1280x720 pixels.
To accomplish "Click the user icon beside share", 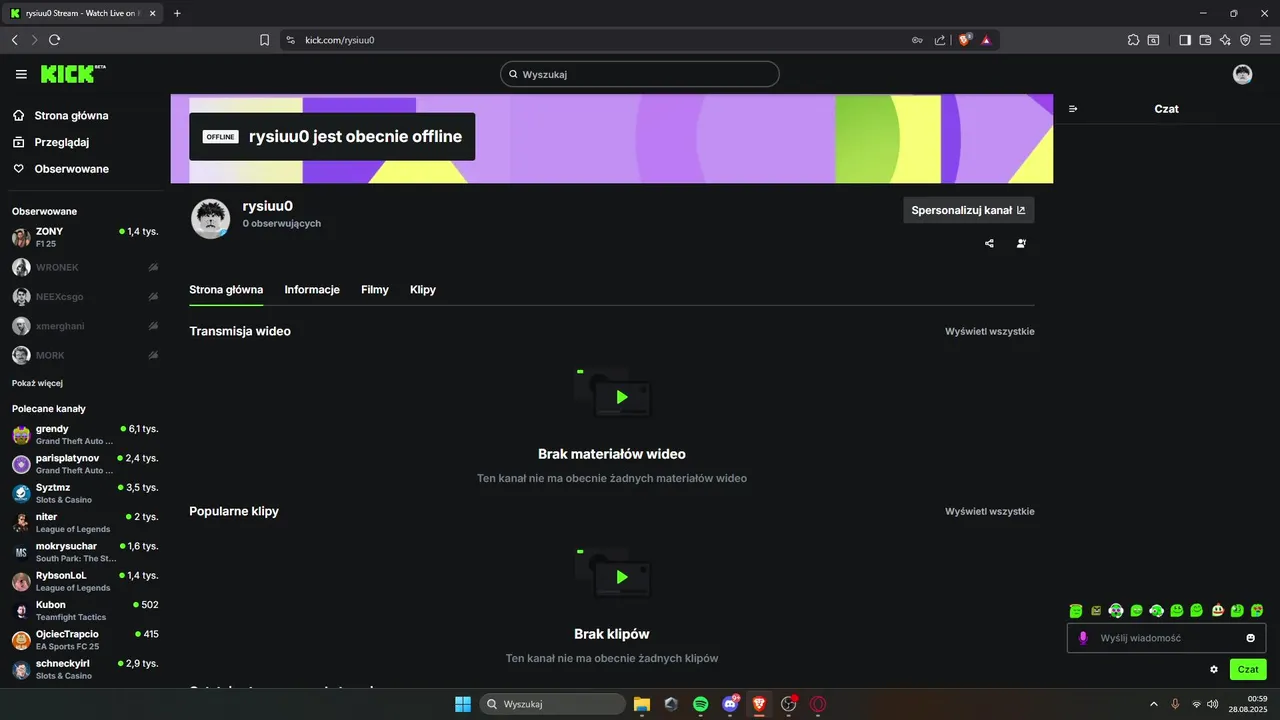I will [1021, 243].
